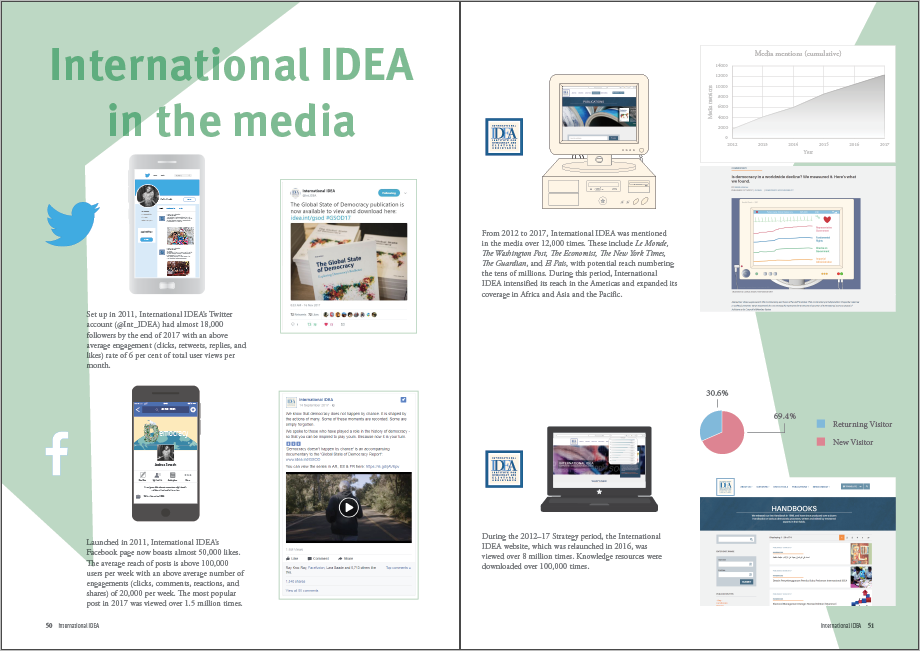Image resolution: width=920 pixels, height=651 pixels.
Task: Click the heart icon under the tweet
Action: click(x=326, y=324)
